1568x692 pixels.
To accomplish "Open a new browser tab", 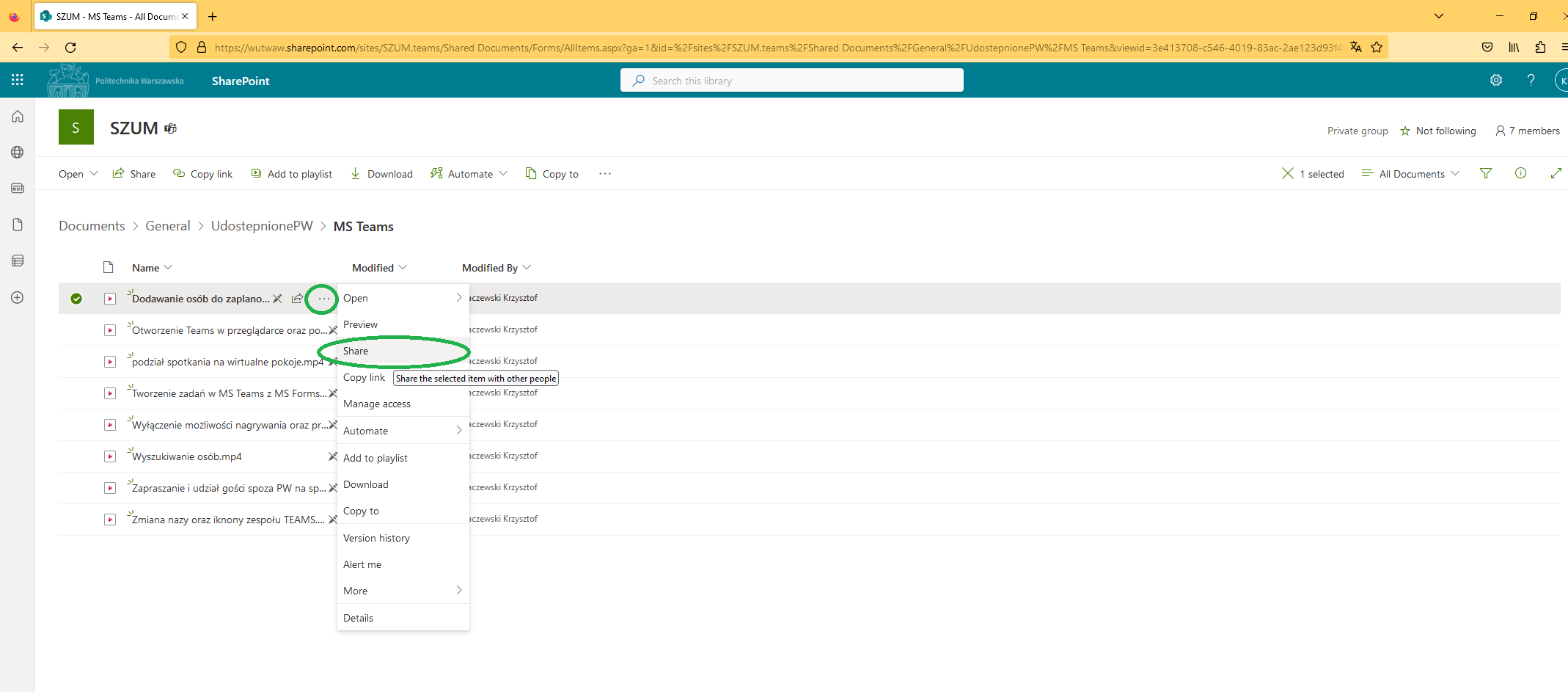I will point(213,16).
